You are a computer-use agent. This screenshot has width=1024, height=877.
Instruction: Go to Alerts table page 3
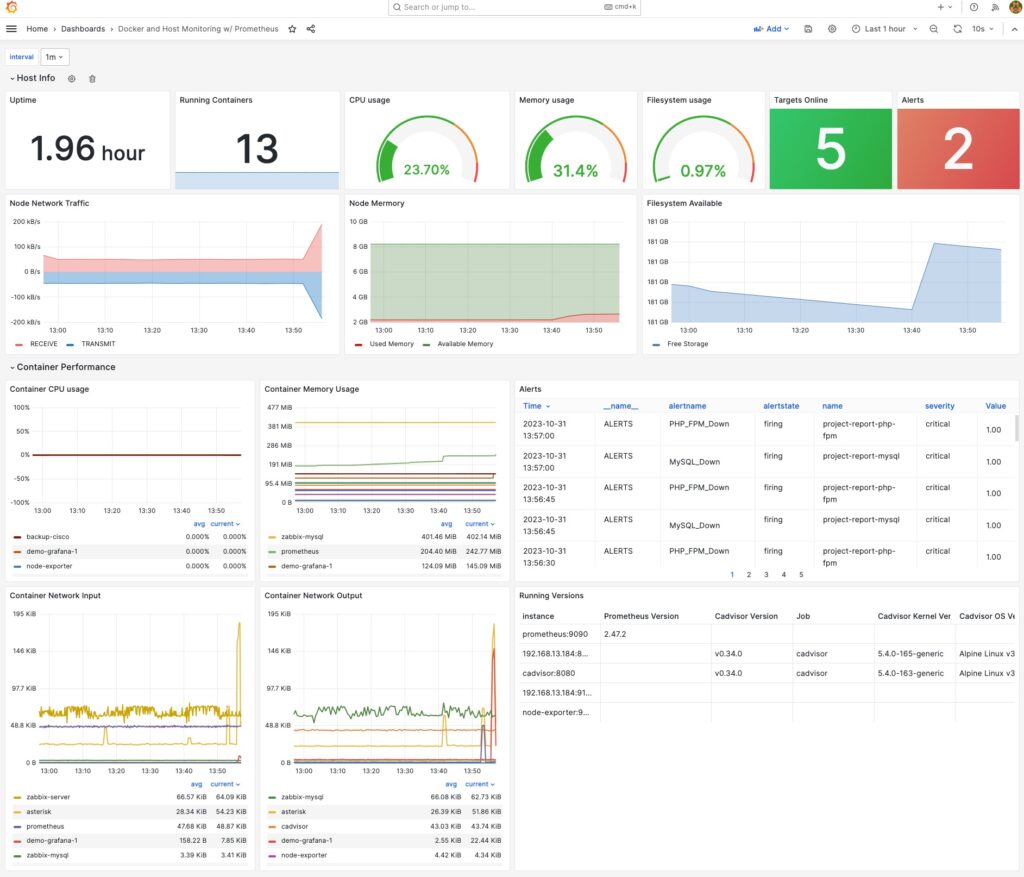[766, 575]
